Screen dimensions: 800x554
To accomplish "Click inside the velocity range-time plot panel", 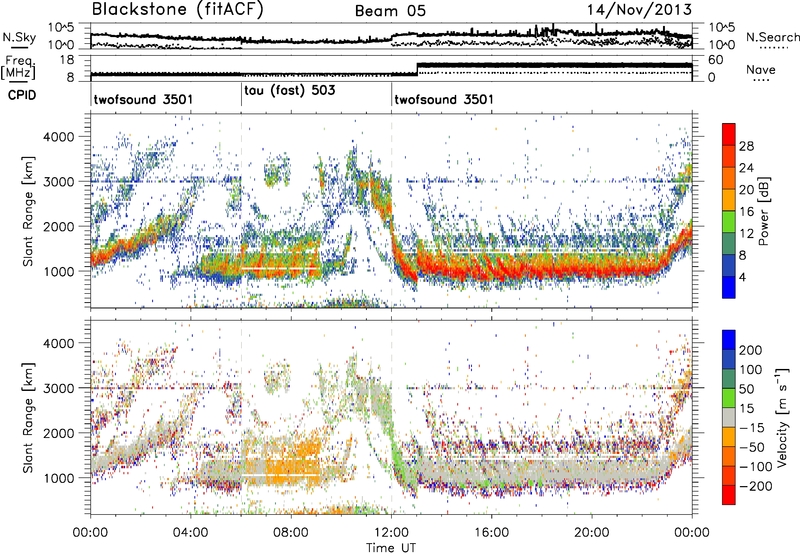I will (391, 417).
